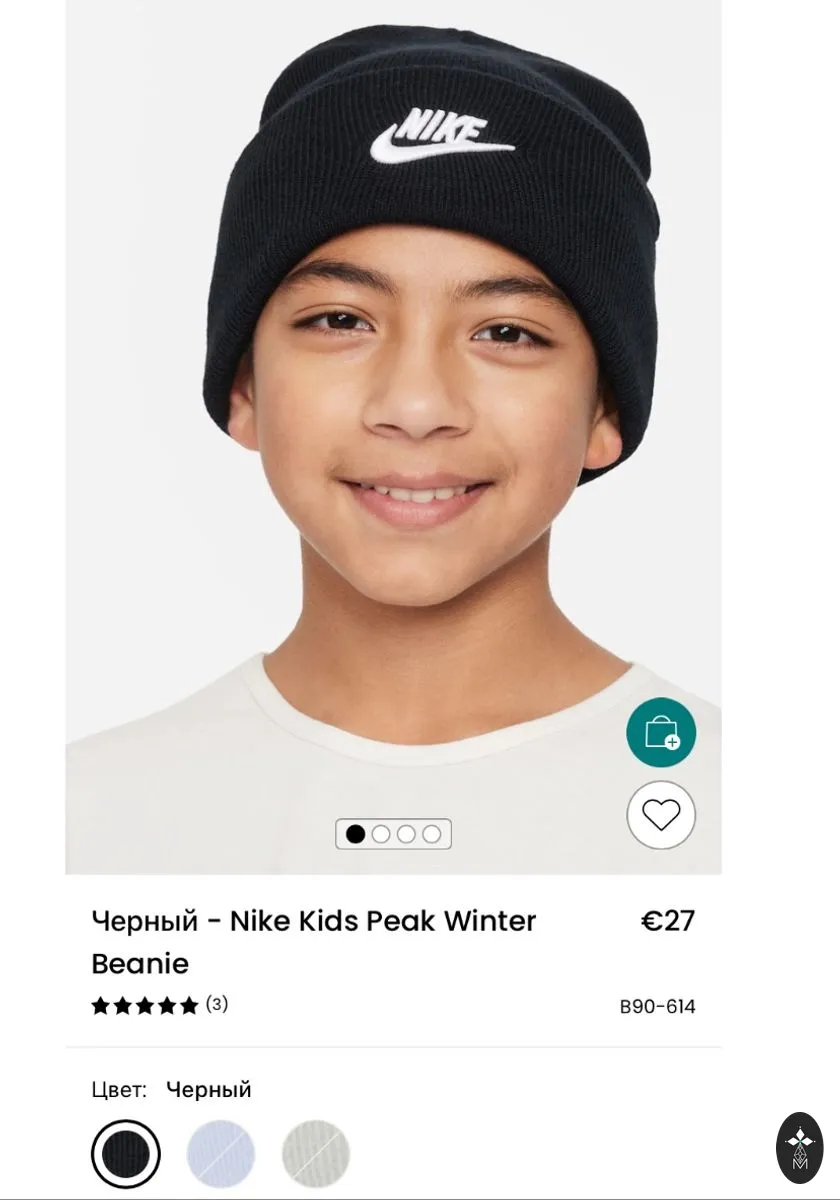Click the first rating star
The height and width of the screenshot is (1200, 840).
click(100, 1006)
